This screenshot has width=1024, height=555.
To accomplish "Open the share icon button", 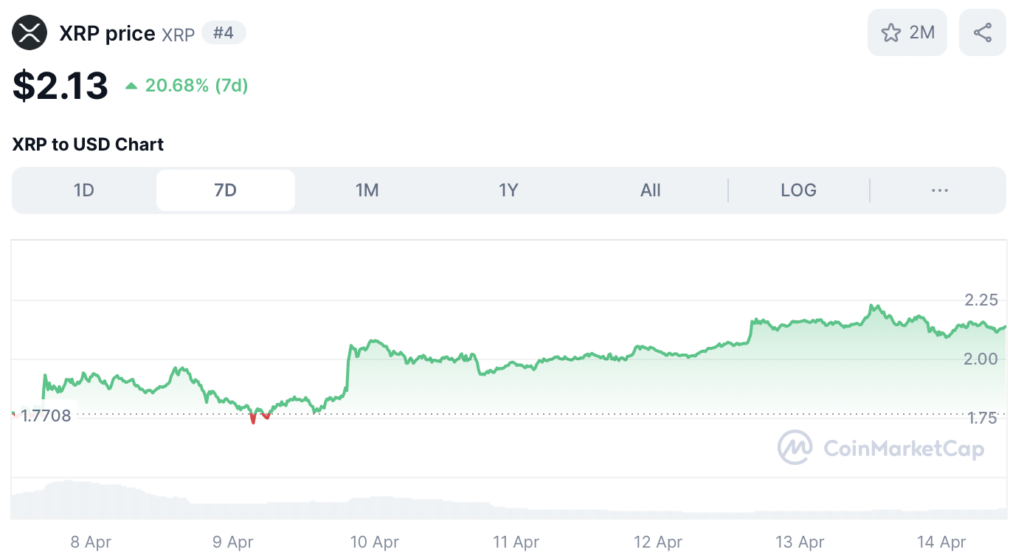I will click(x=982, y=33).
